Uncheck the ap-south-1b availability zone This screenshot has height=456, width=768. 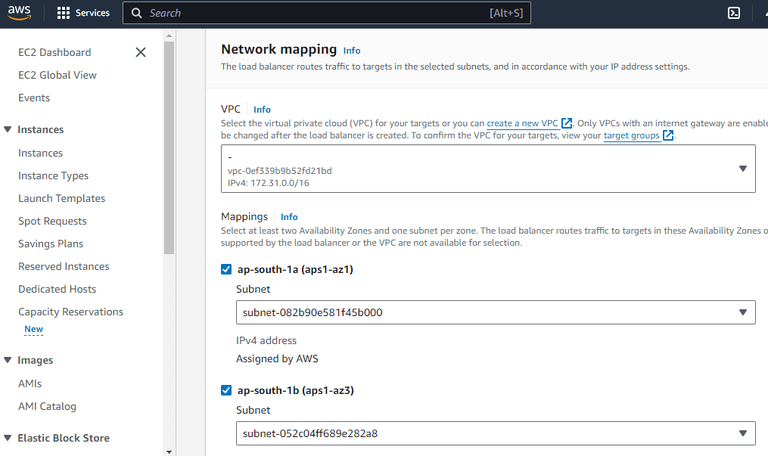coord(226,390)
